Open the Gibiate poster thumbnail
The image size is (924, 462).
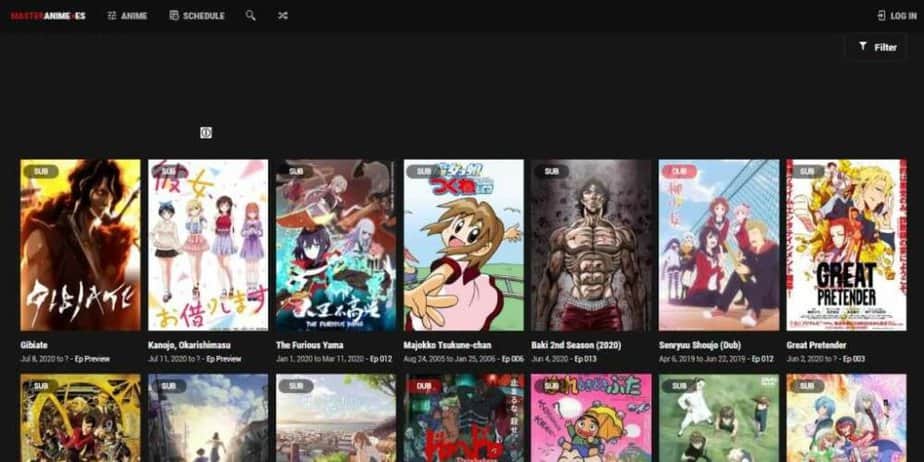coord(80,245)
